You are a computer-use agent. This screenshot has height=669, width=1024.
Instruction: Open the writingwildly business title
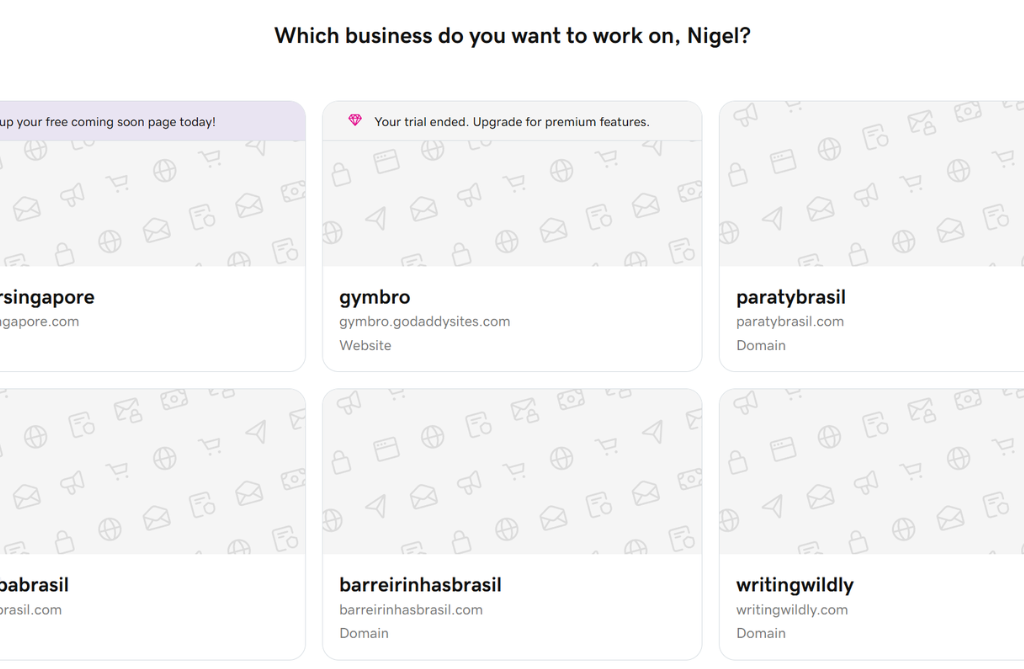795,585
